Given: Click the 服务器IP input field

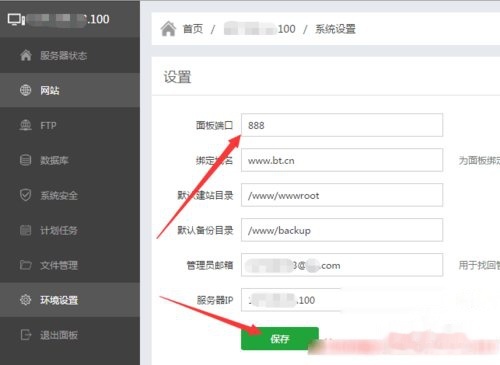Looking at the screenshot, I should 342,300.
